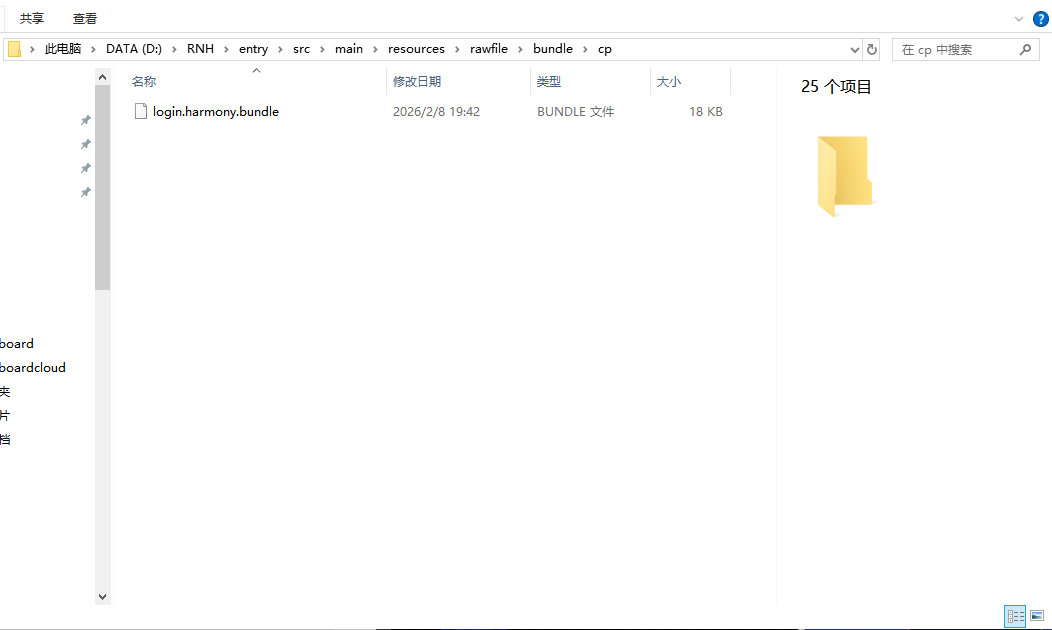Open the 共享 ribbon tab
The height and width of the screenshot is (630, 1052).
pos(32,18)
